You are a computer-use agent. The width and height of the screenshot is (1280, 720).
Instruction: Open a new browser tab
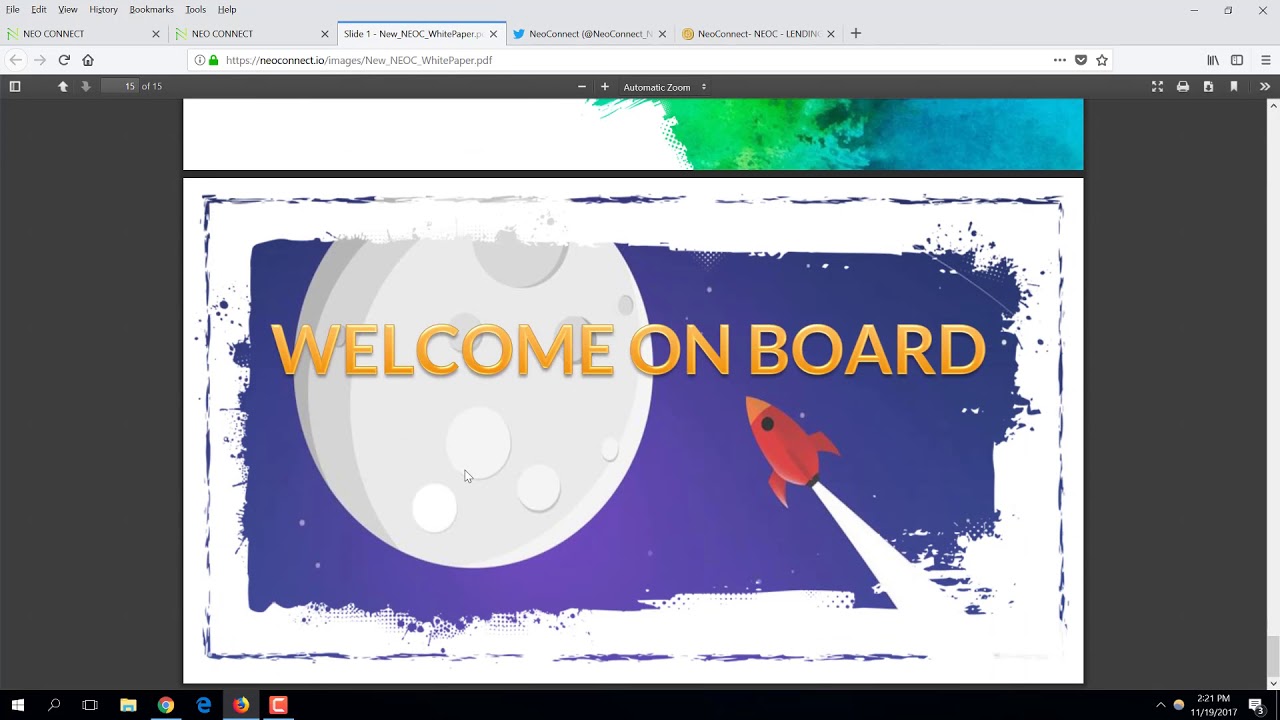click(855, 33)
